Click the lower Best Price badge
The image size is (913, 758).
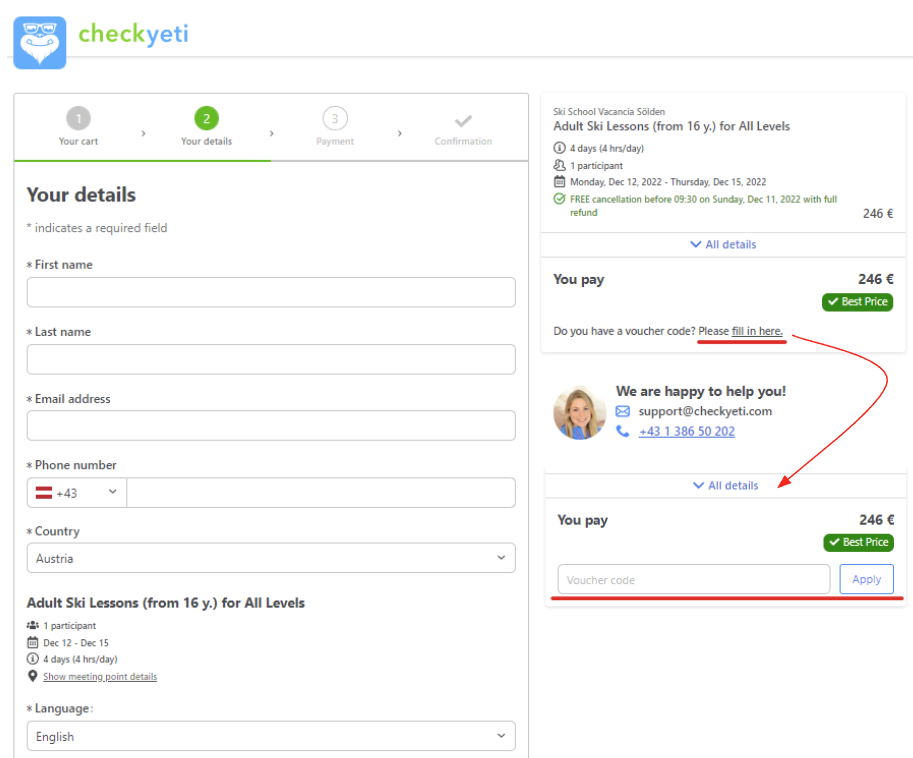(x=858, y=542)
